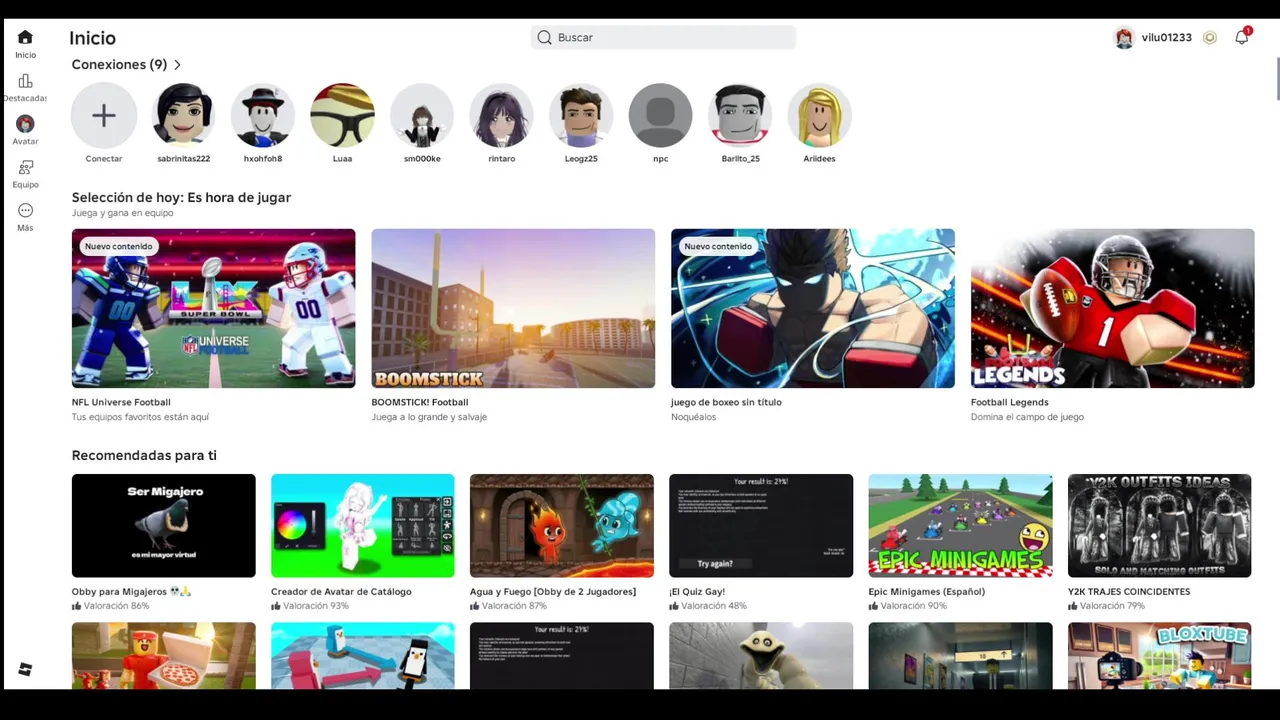This screenshot has height=720, width=1280.
Task: Open Creador de Avatar de Catálogo thumbnail
Action: pyautogui.click(x=363, y=526)
